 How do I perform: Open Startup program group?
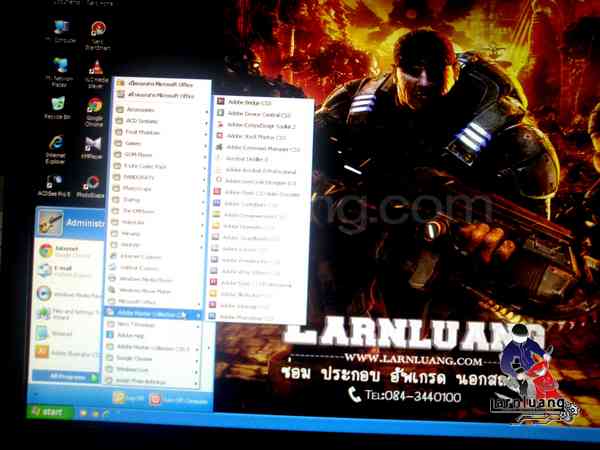point(158,200)
